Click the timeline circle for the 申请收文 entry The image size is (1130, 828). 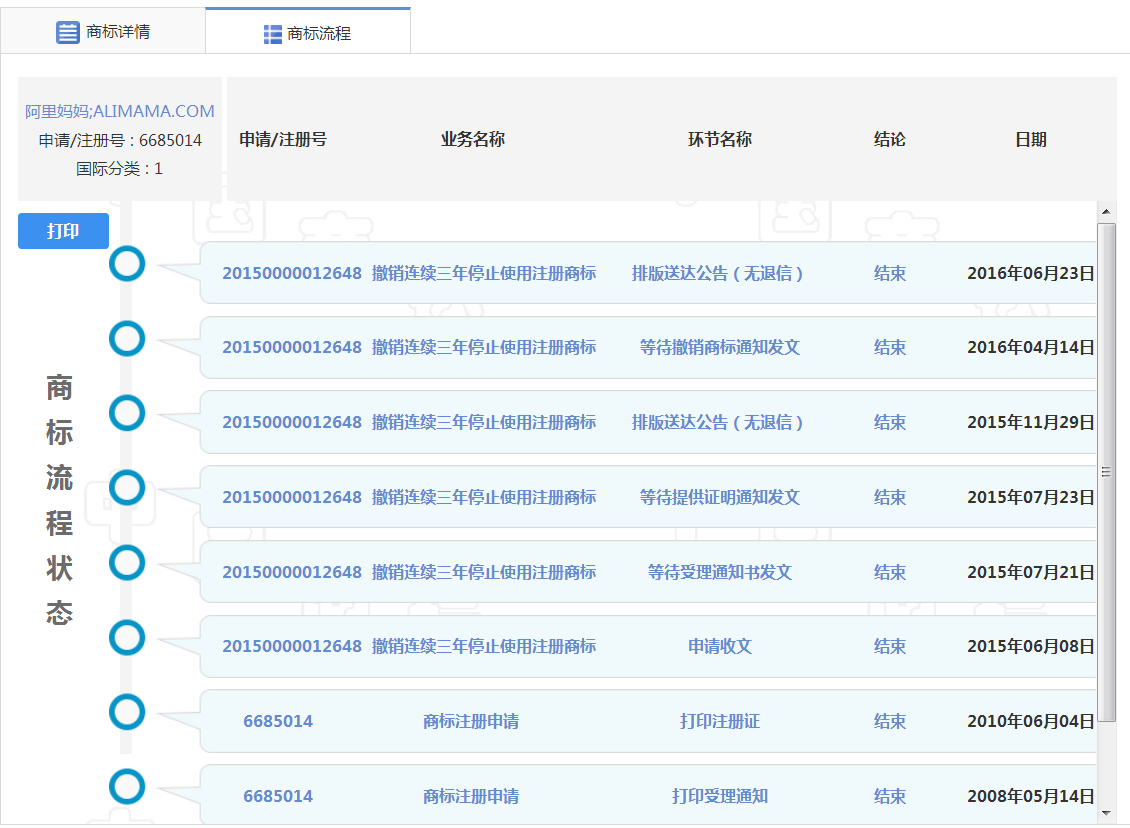coord(127,637)
